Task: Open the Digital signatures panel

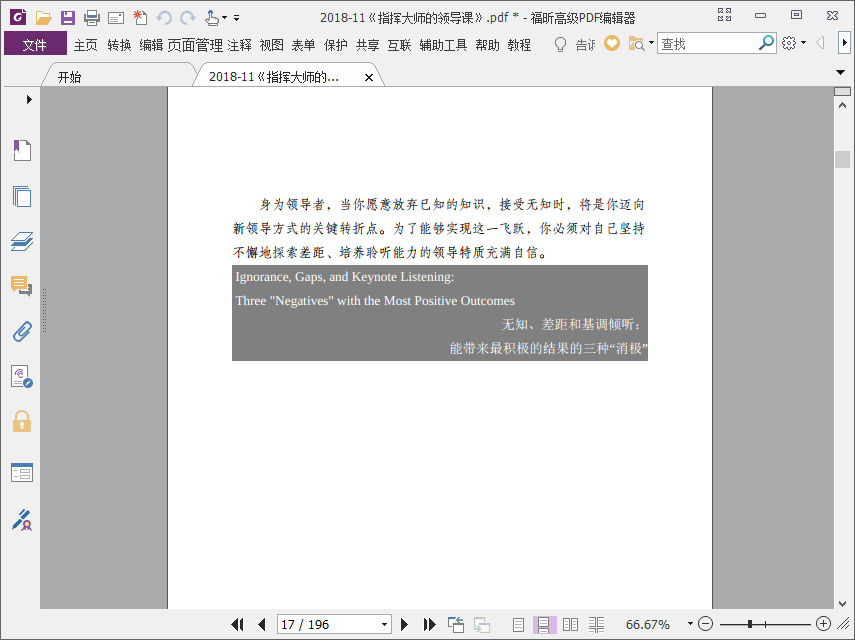Action: pos(22,377)
